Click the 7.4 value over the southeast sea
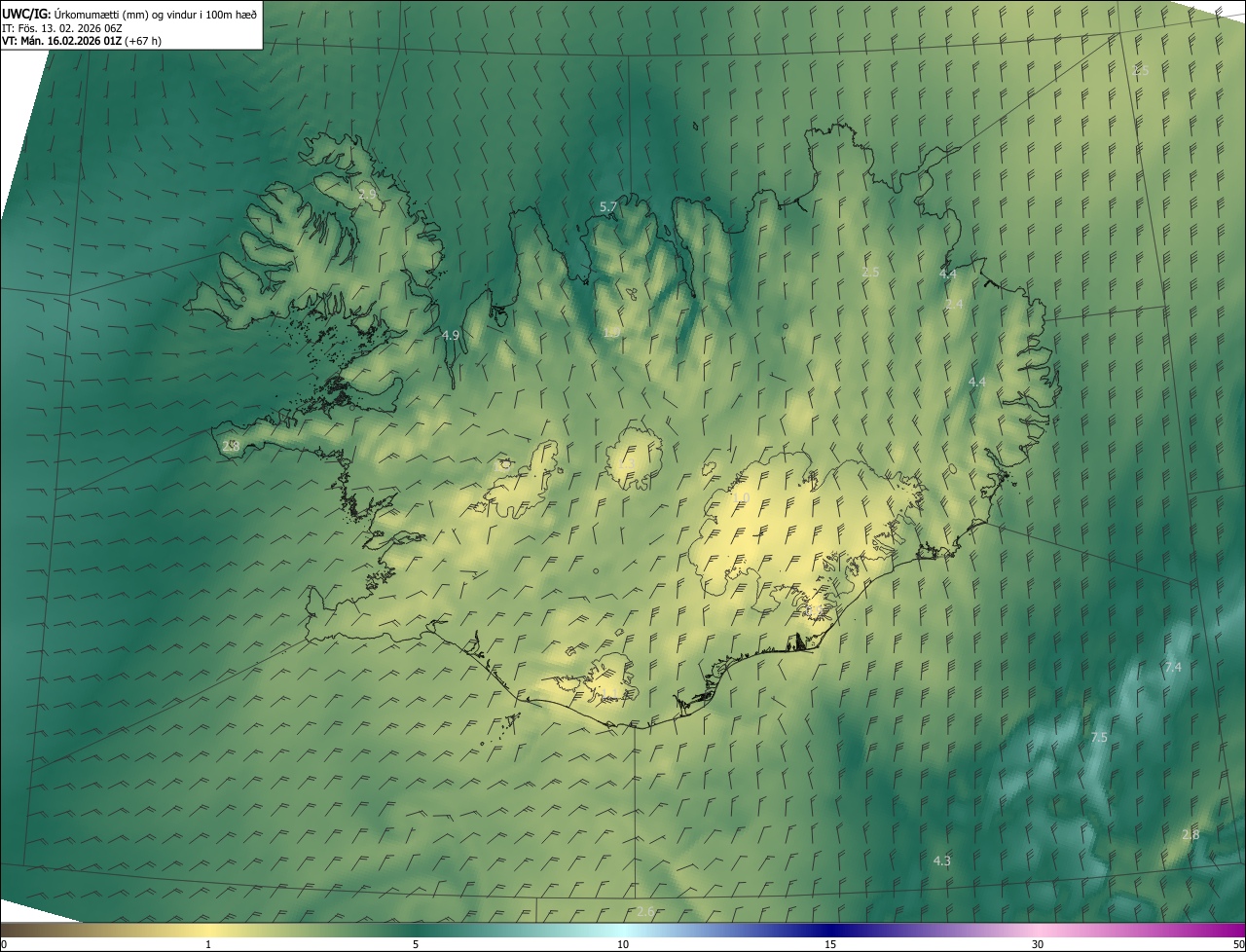 [1173, 668]
